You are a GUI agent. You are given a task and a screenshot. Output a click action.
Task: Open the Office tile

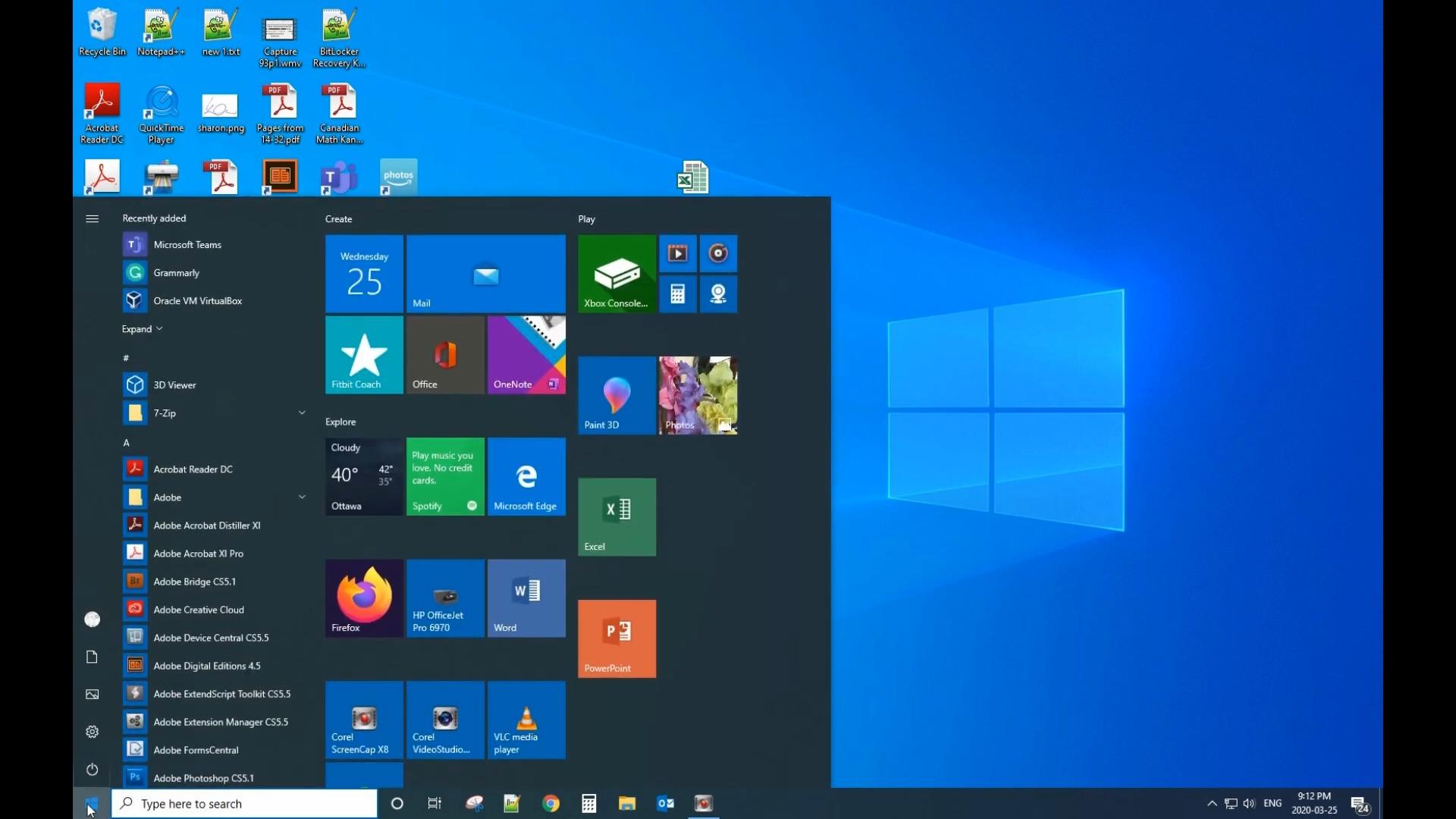coord(445,355)
